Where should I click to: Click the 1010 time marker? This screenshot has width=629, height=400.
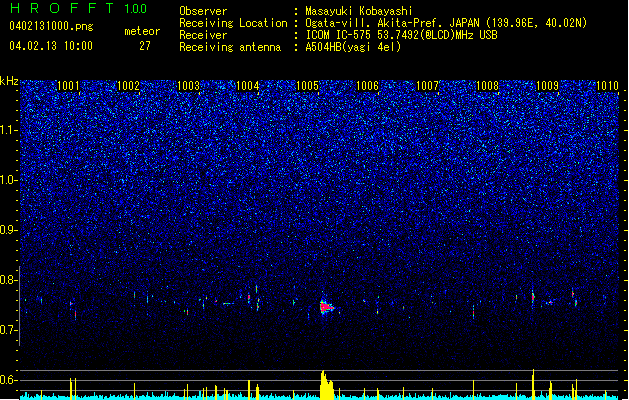pyautogui.click(x=607, y=85)
